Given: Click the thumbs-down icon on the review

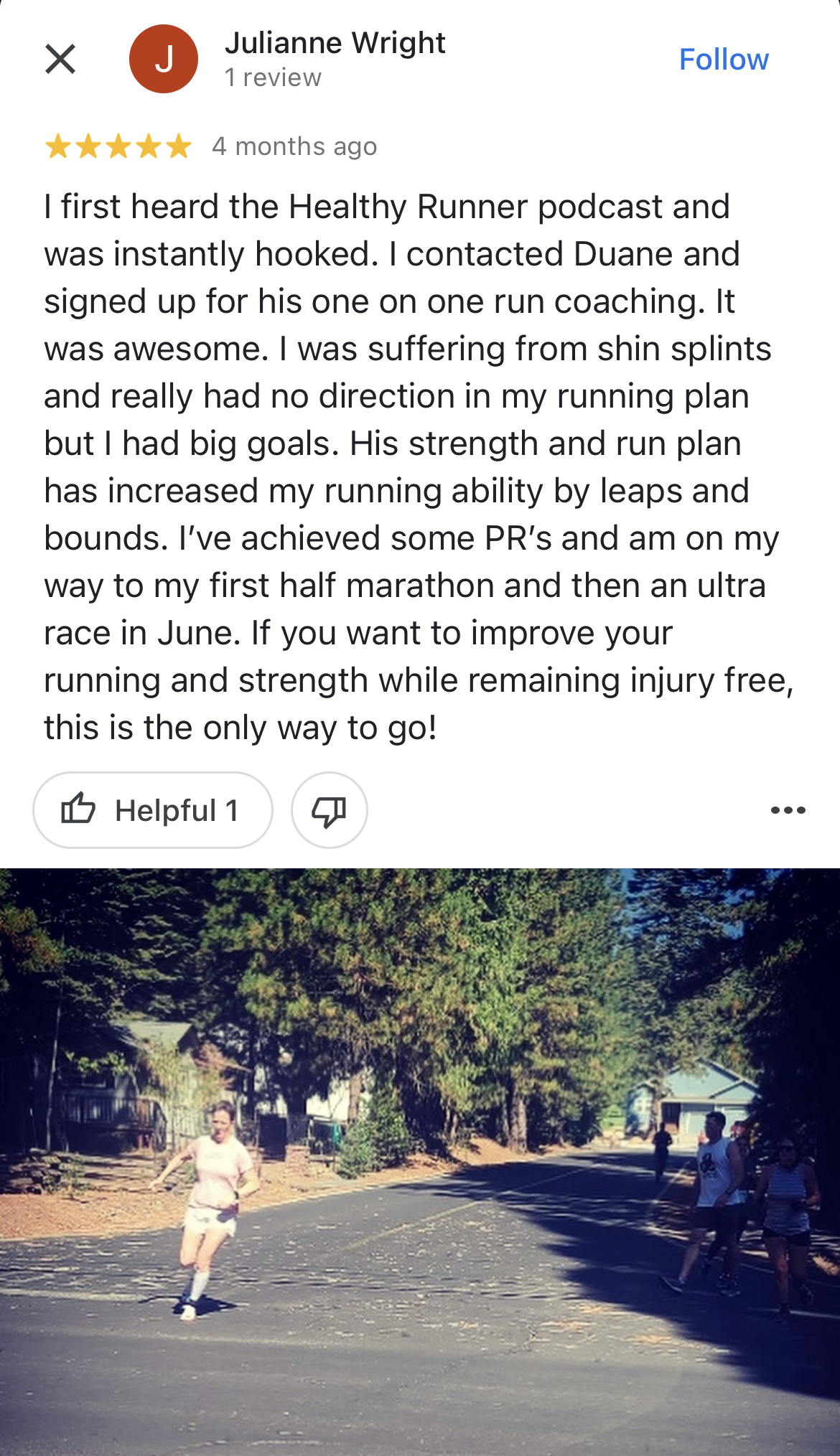Looking at the screenshot, I should click(329, 809).
